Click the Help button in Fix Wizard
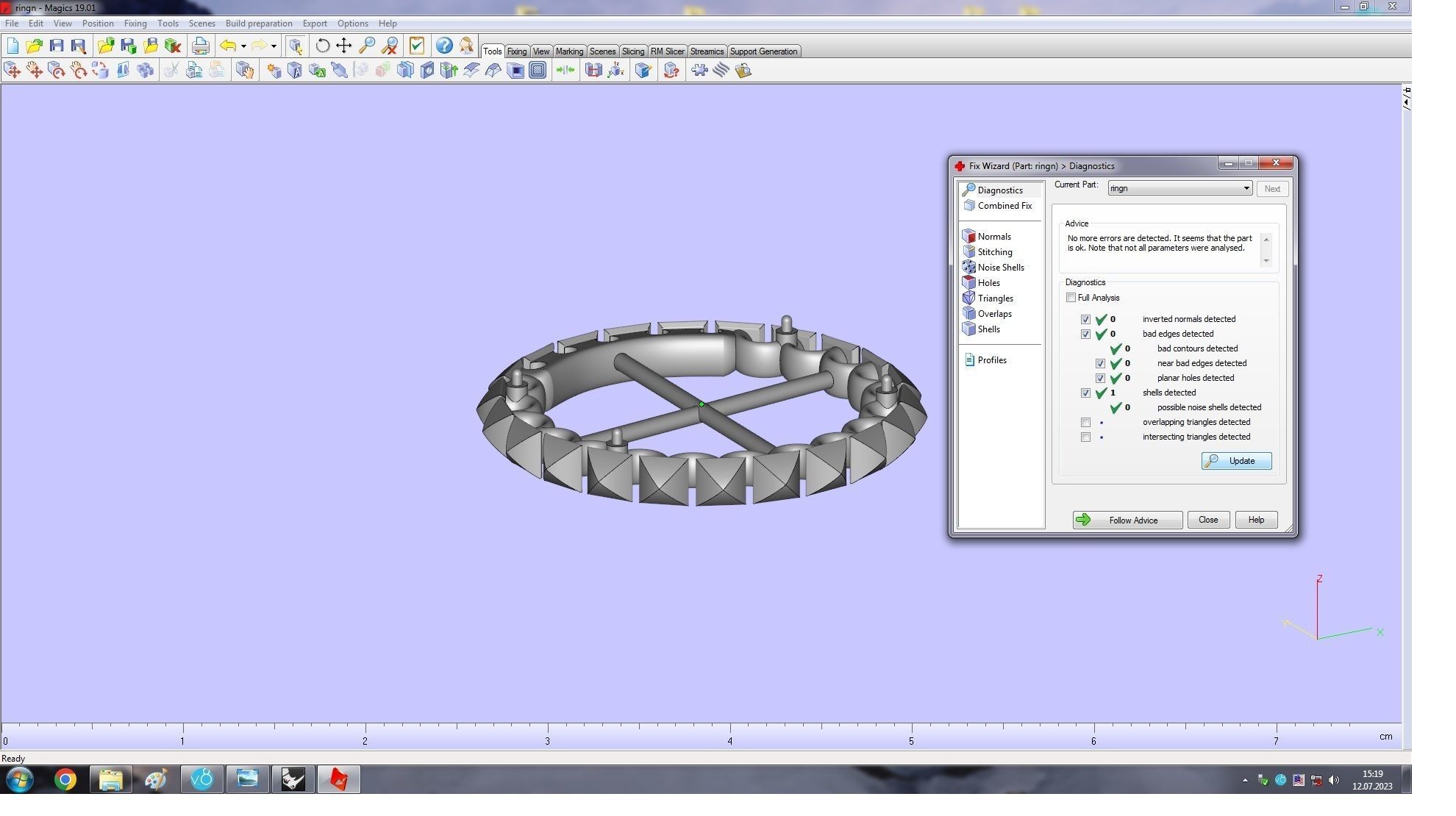The width and height of the screenshot is (1456, 816). [1256, 520]
